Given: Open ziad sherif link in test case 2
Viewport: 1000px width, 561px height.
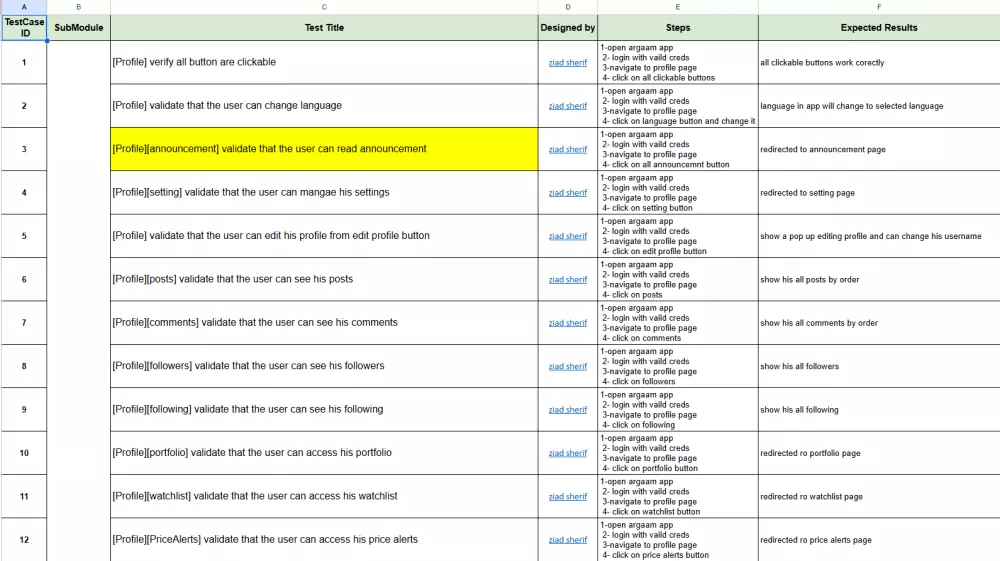Looking at the screenshot, I should (x=568, y=106).
